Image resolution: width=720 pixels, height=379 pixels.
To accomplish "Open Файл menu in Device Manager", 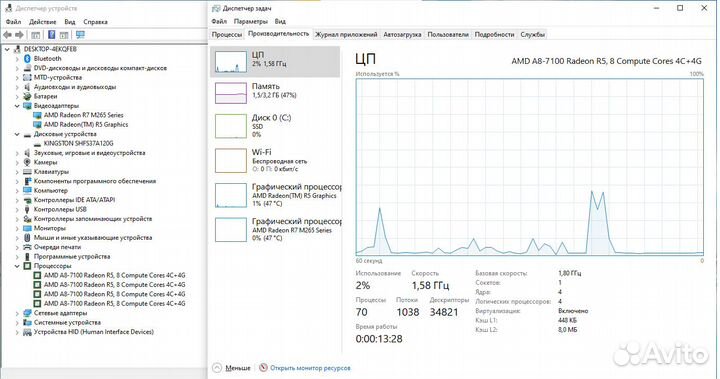I will [x=13, y=22].
